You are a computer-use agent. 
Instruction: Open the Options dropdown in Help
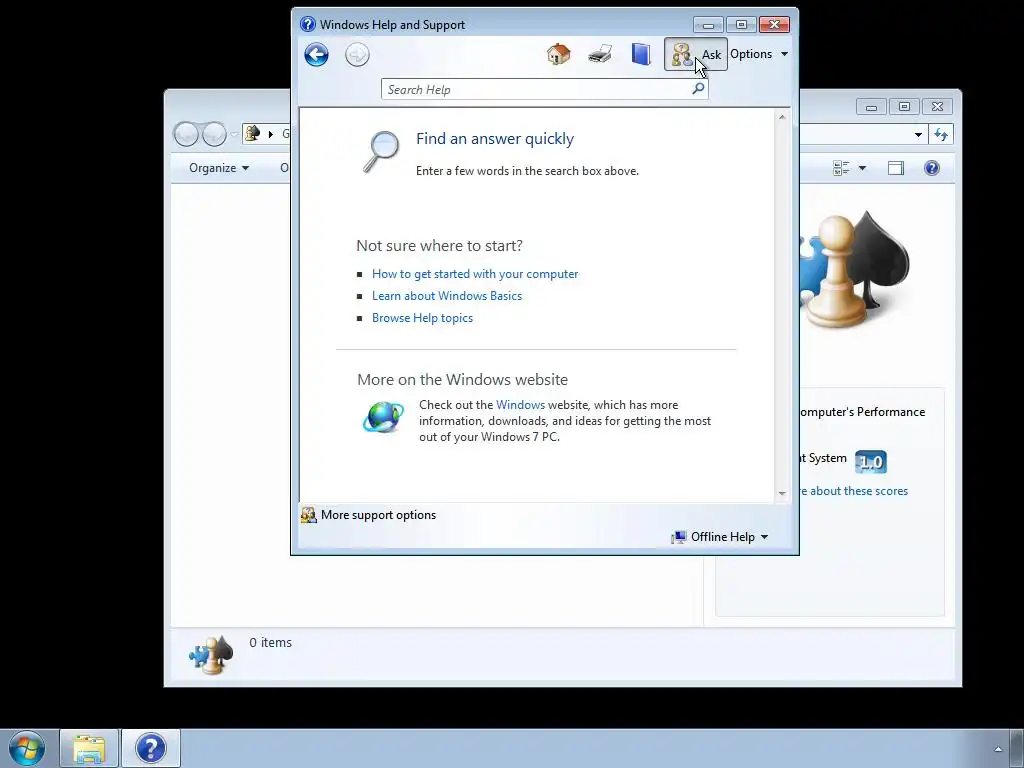[x=759, y=54]
